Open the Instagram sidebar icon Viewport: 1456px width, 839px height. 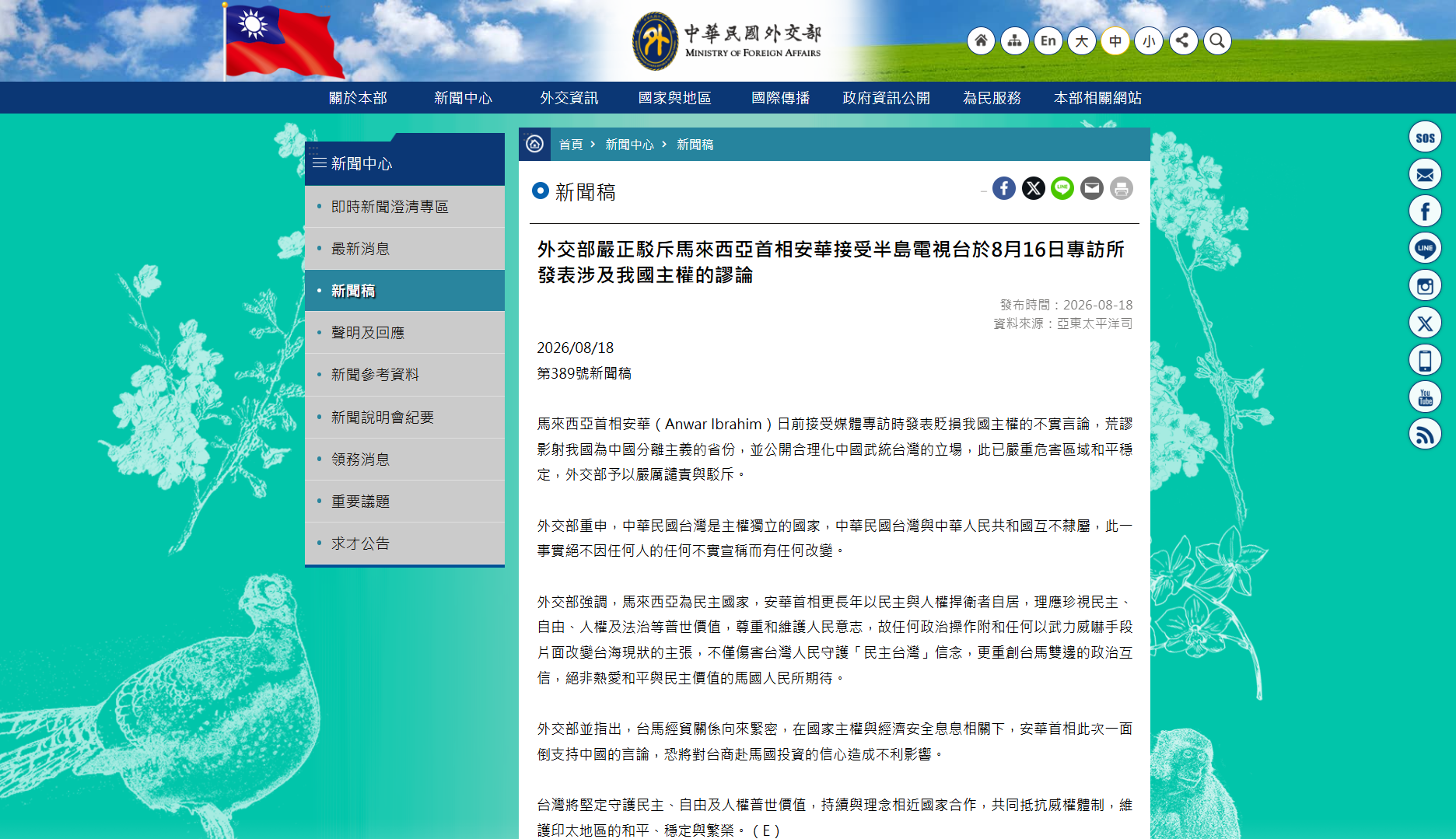point(1425,285)
